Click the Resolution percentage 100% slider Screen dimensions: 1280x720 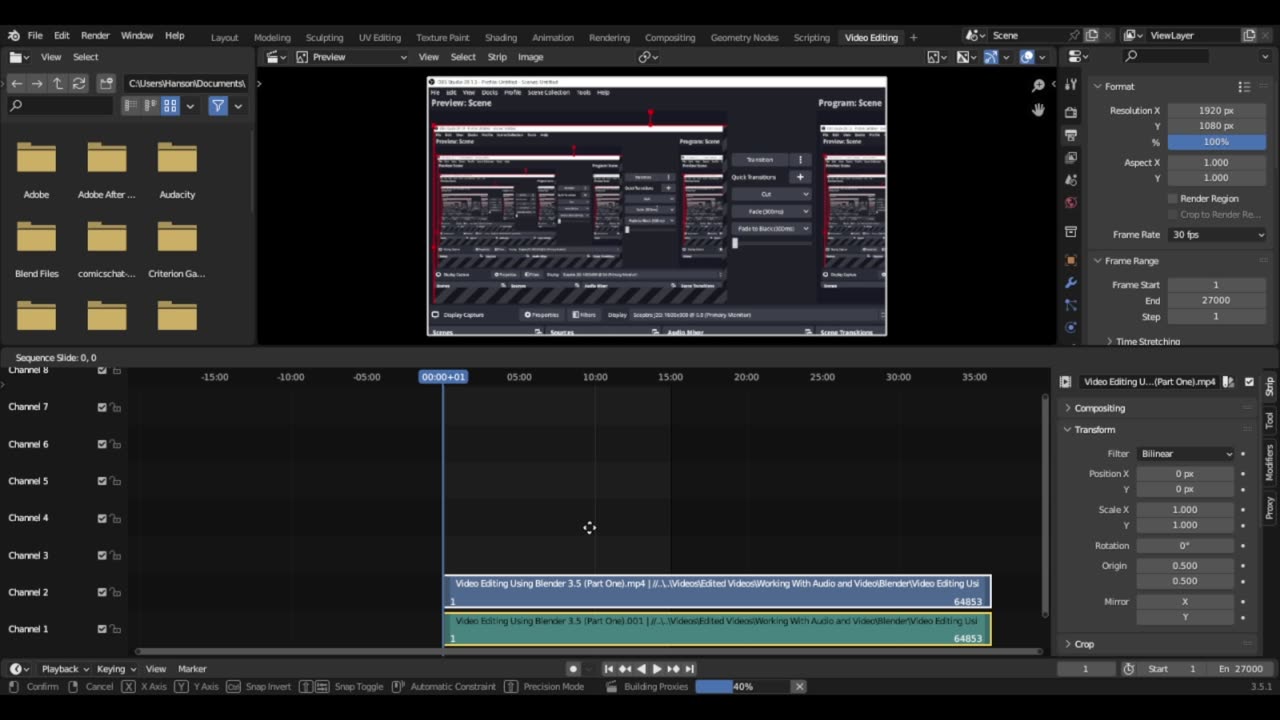(1216, 142)
